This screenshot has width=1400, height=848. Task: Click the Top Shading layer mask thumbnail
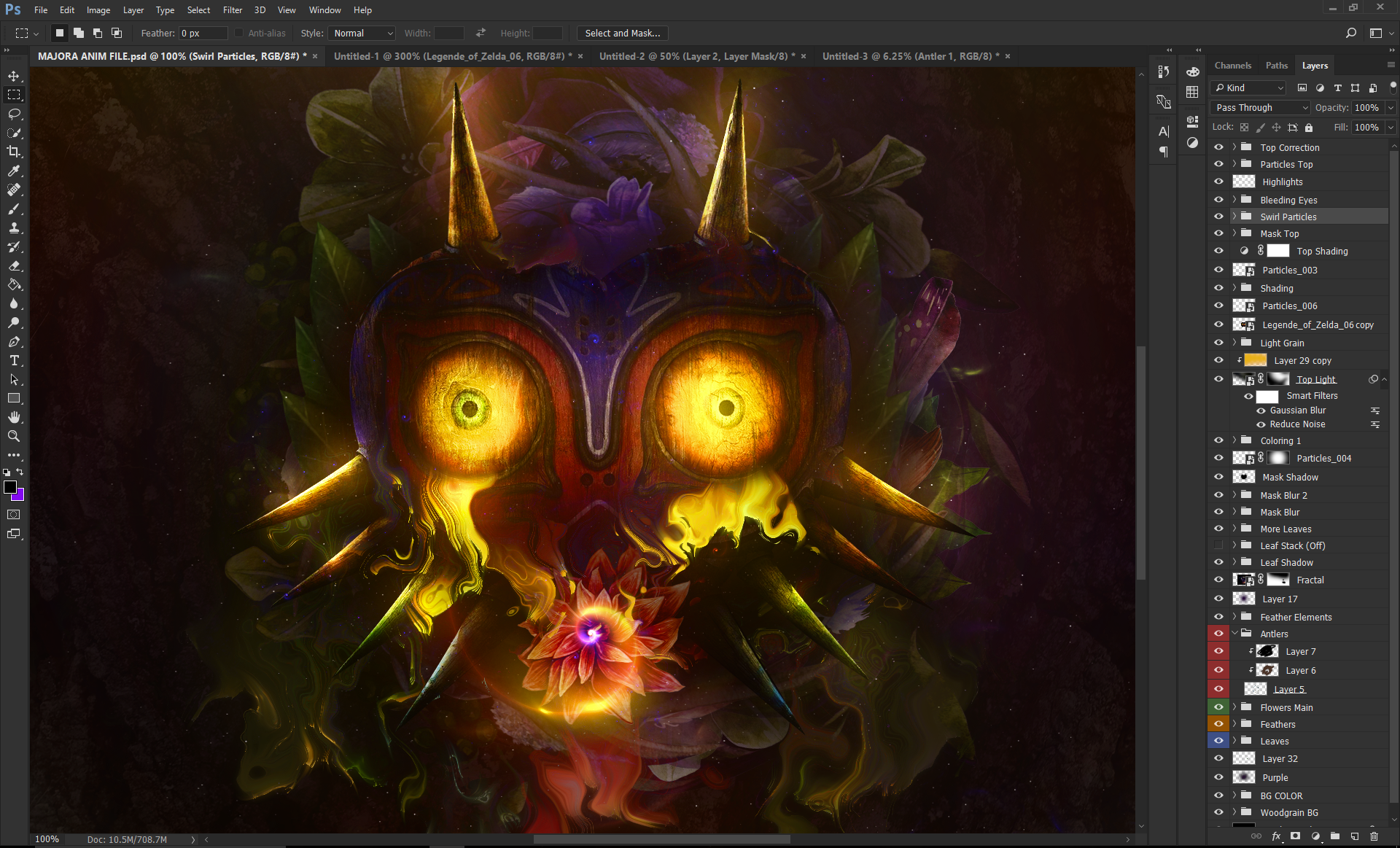[1278, 251]
